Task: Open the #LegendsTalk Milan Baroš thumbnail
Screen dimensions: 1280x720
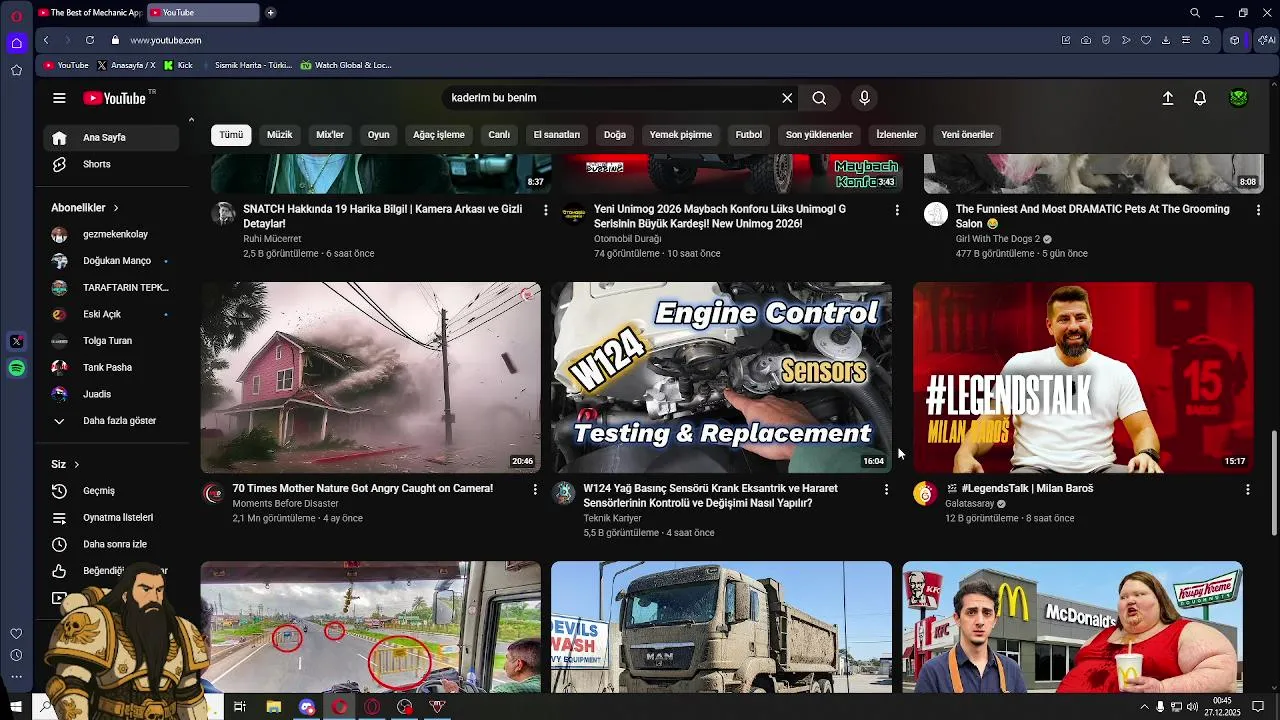Action: (x=1083, y=377)
